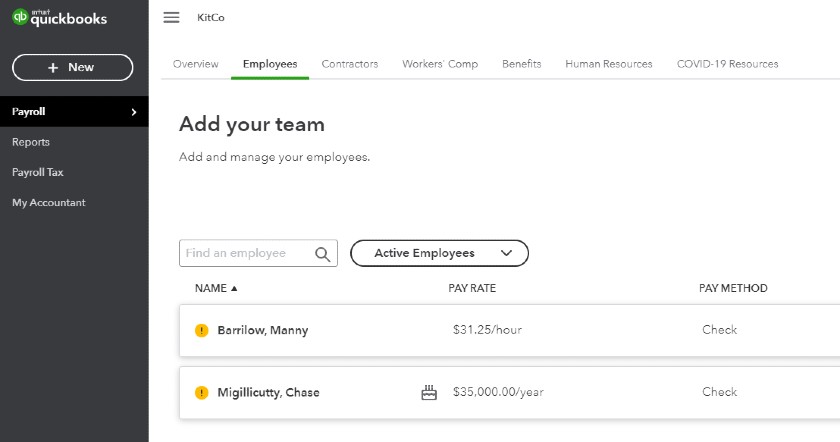Open the COVID-19 Resources tab
The image size is (840, 442).
click(x=728, y=64)
